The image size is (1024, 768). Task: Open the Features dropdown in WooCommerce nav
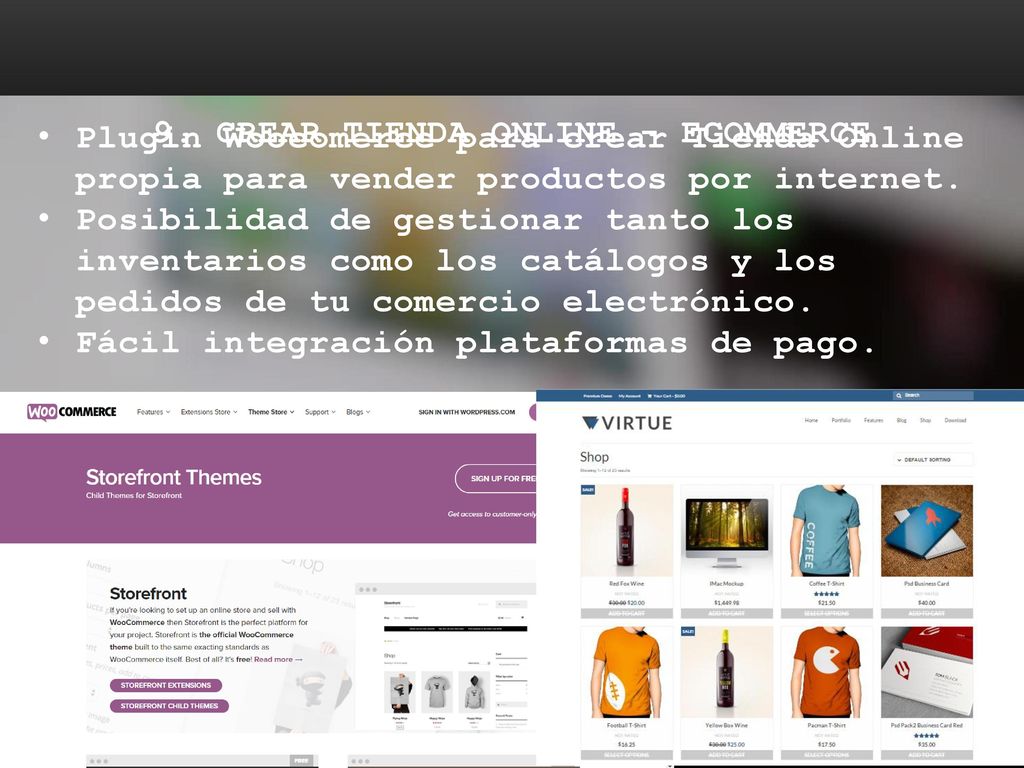153,412
